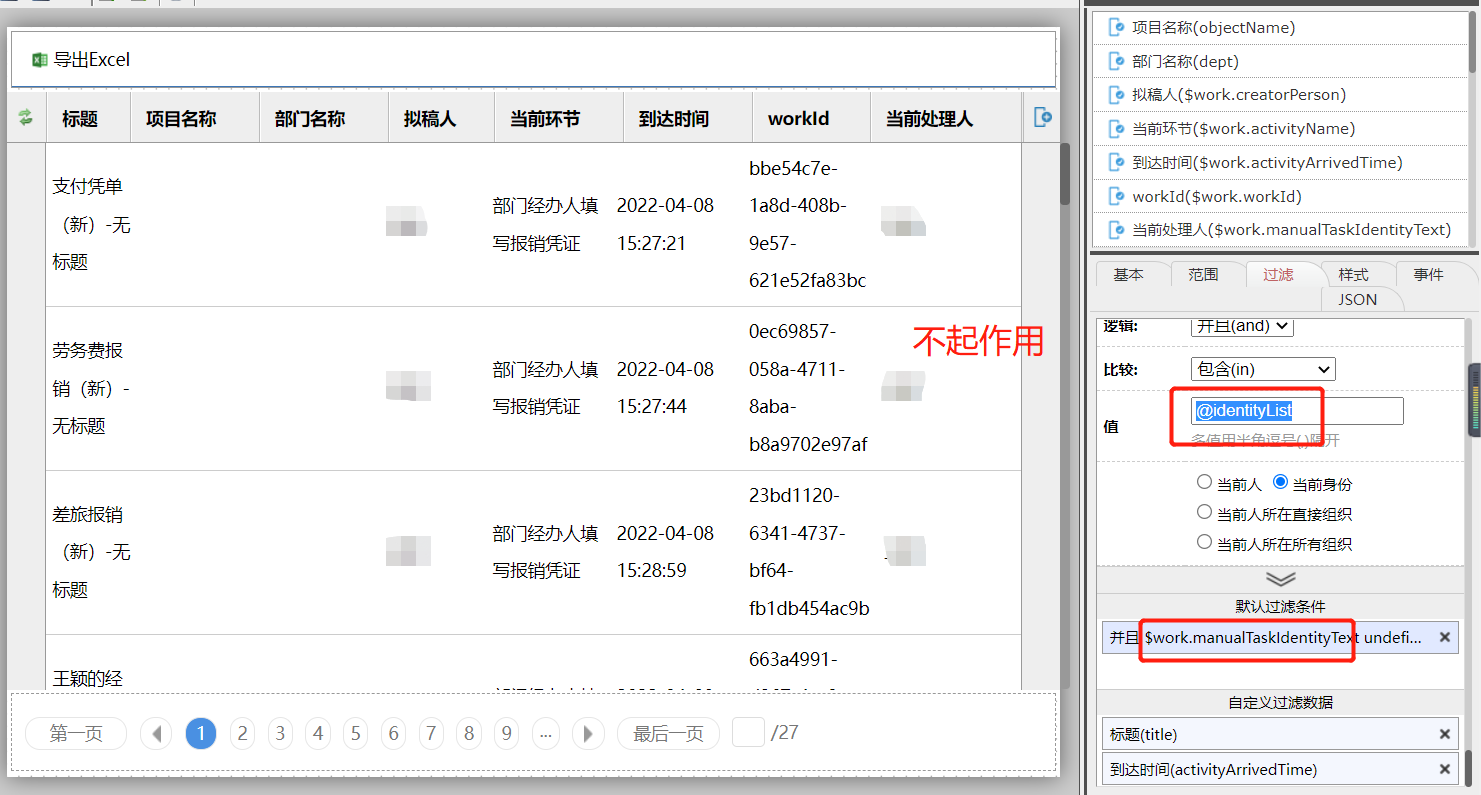Go to page 8 in pagination
The image size is (1481, 795).
[x=468, y=733]
